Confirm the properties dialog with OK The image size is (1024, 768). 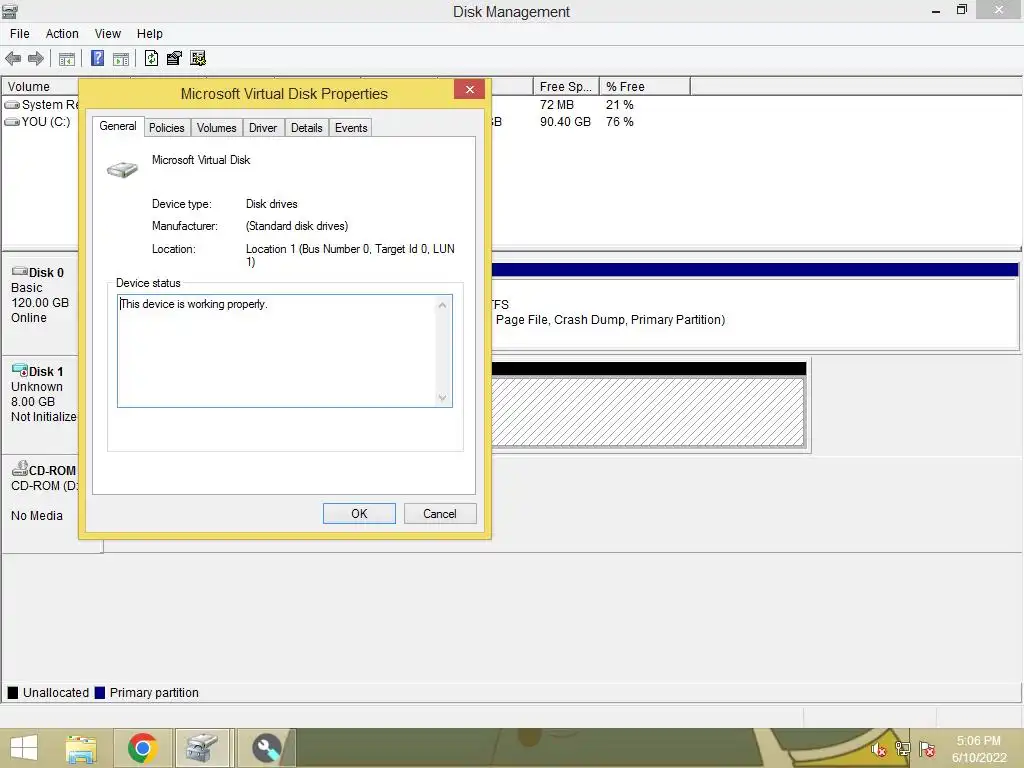[359, 514]
